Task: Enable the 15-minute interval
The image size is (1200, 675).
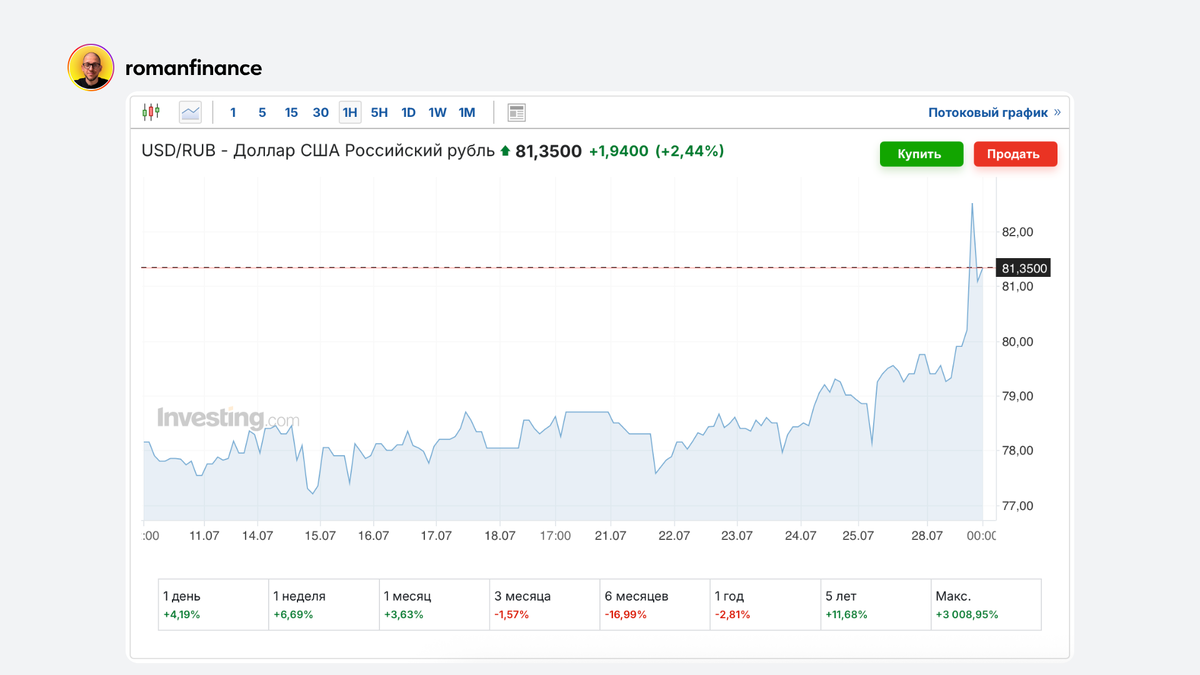Action: coord(291,112)
